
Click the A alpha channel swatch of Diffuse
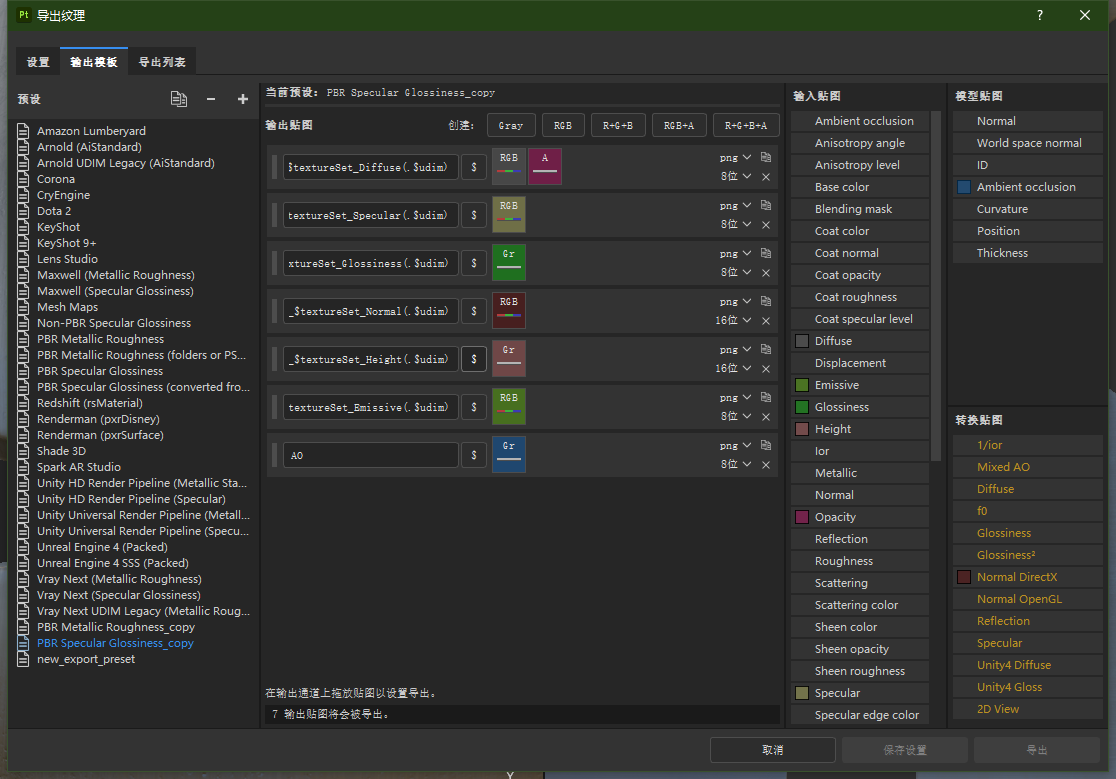pyautogui.click(x=544, y=166)
